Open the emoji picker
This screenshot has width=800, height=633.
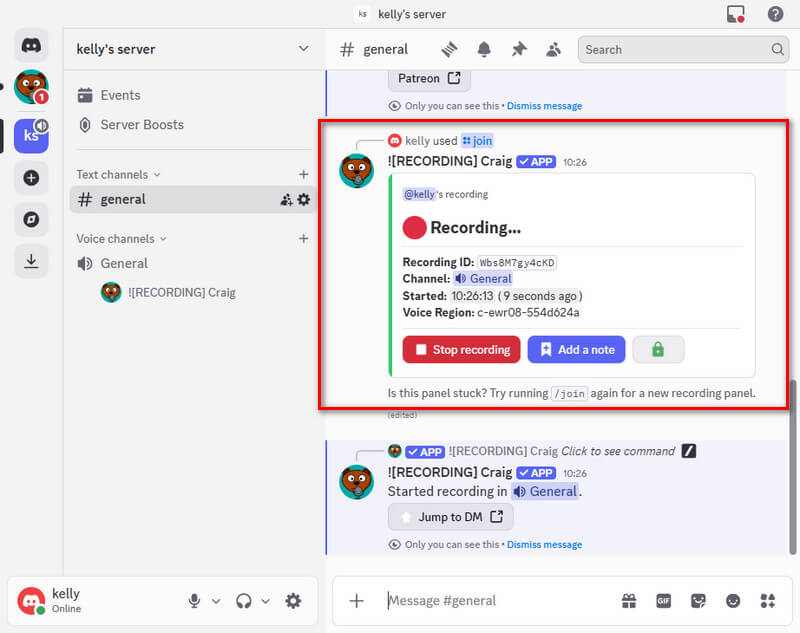tap(733, 601)
